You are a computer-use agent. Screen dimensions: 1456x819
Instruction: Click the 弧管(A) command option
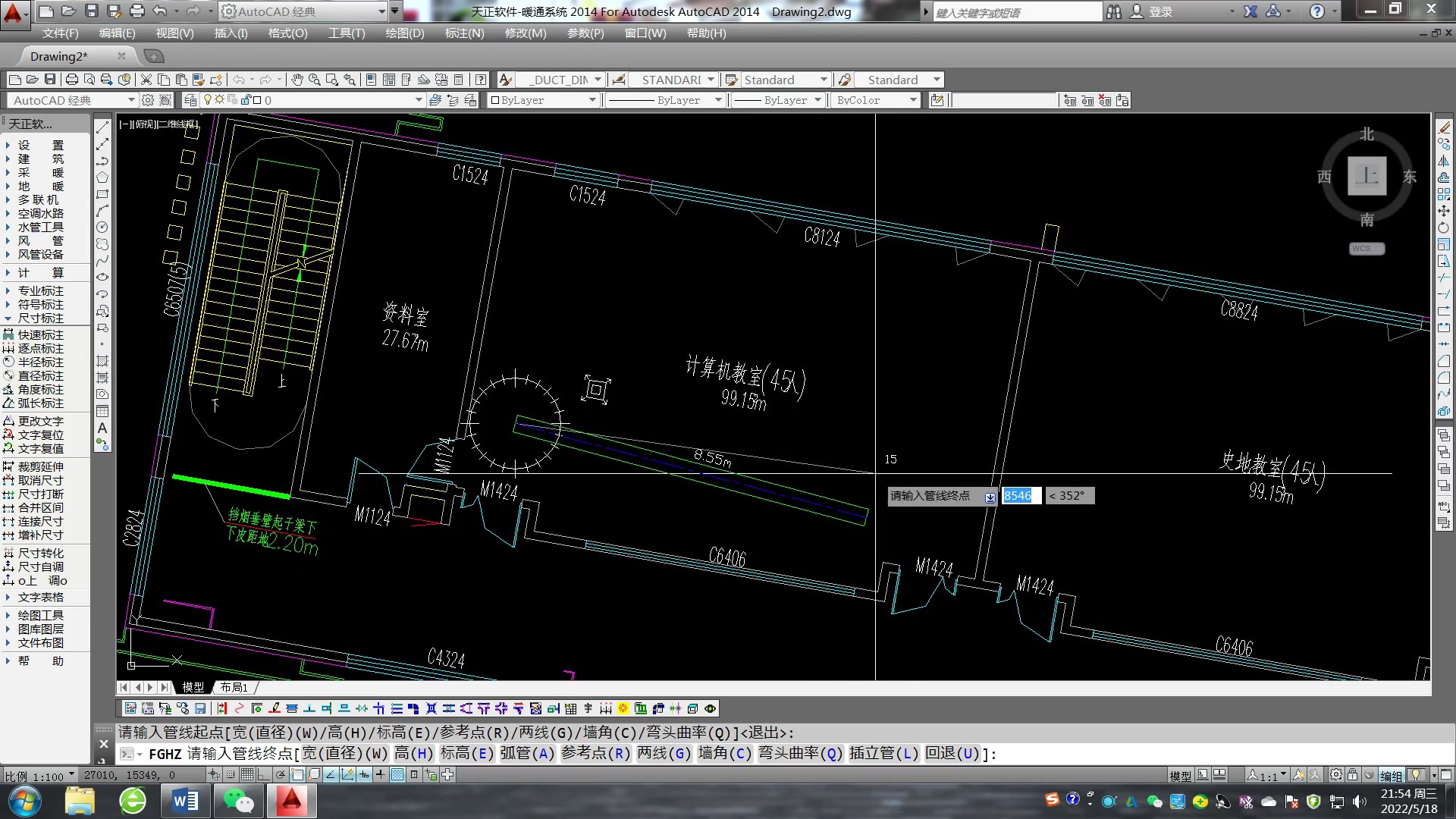point(527,753)
